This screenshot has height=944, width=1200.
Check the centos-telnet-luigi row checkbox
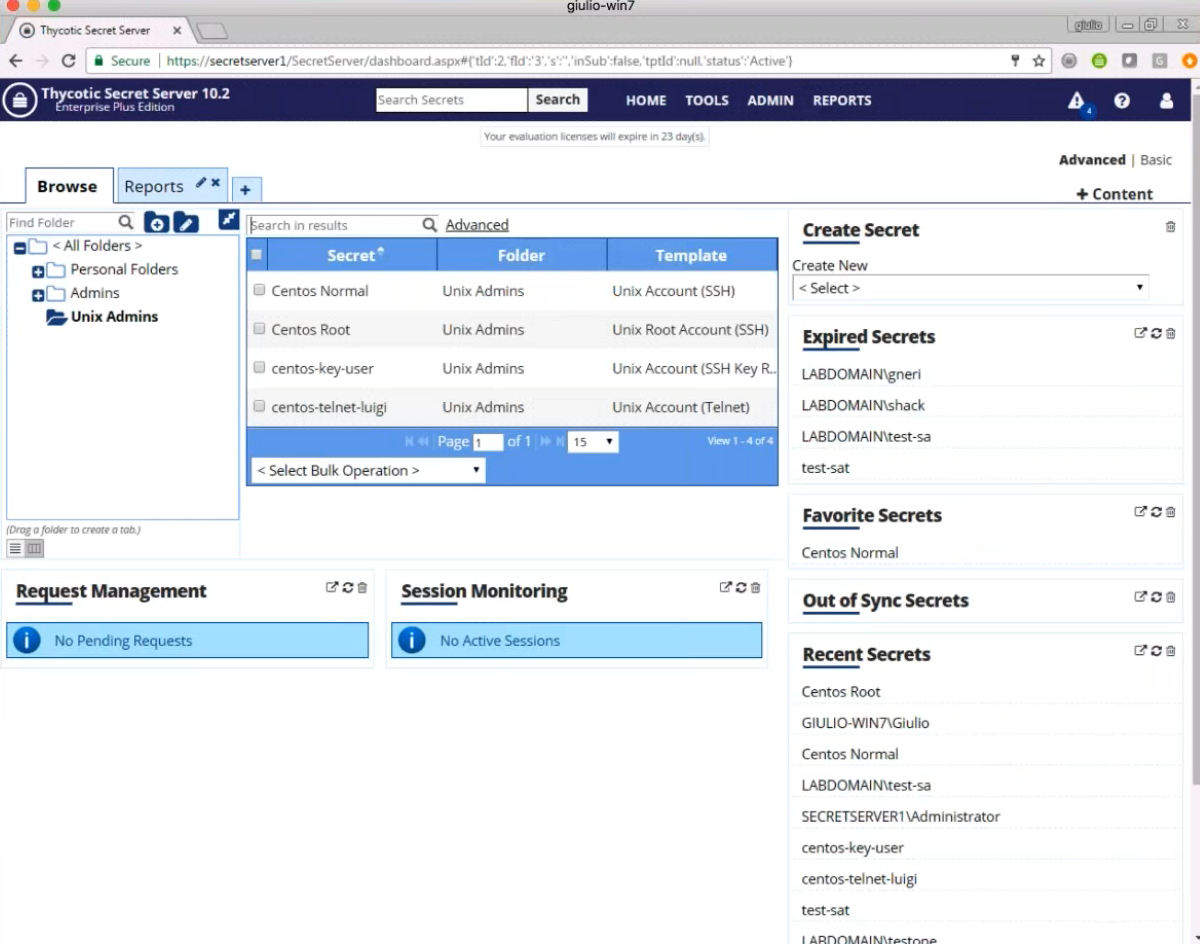pos(258,407)
